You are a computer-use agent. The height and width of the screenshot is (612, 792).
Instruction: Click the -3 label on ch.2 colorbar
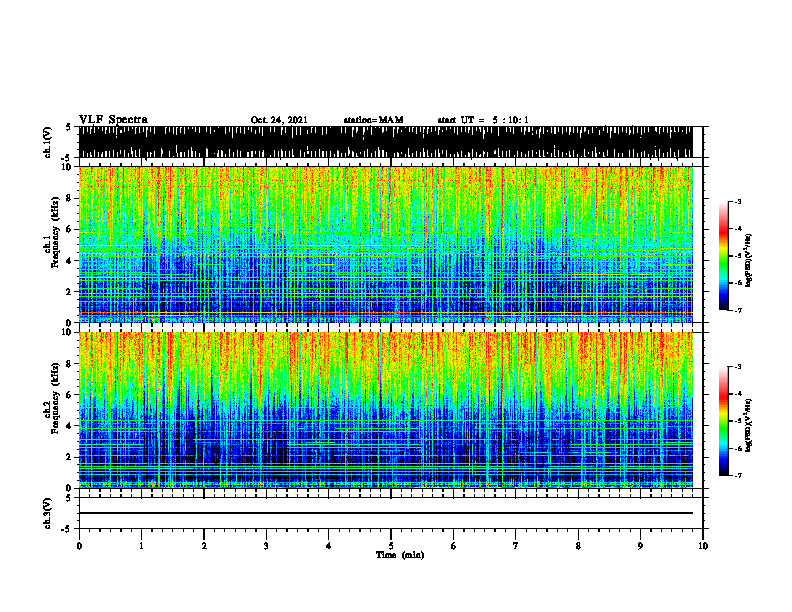click(738, 367)
